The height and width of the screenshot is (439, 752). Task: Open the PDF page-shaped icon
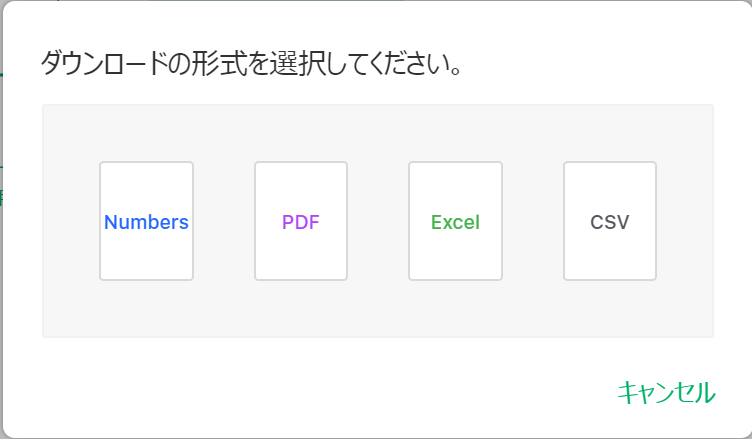coord(301,221)
